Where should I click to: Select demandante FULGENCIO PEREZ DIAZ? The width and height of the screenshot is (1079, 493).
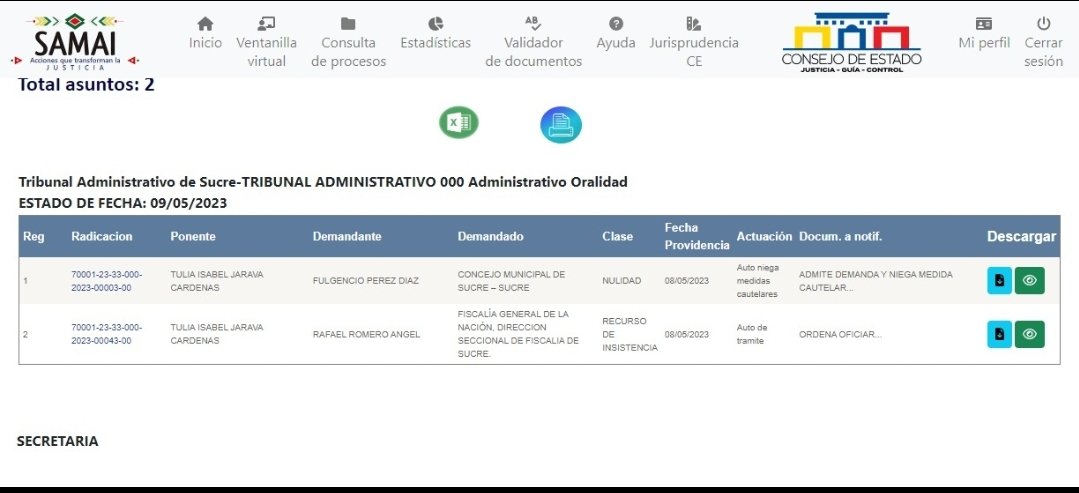365,281
